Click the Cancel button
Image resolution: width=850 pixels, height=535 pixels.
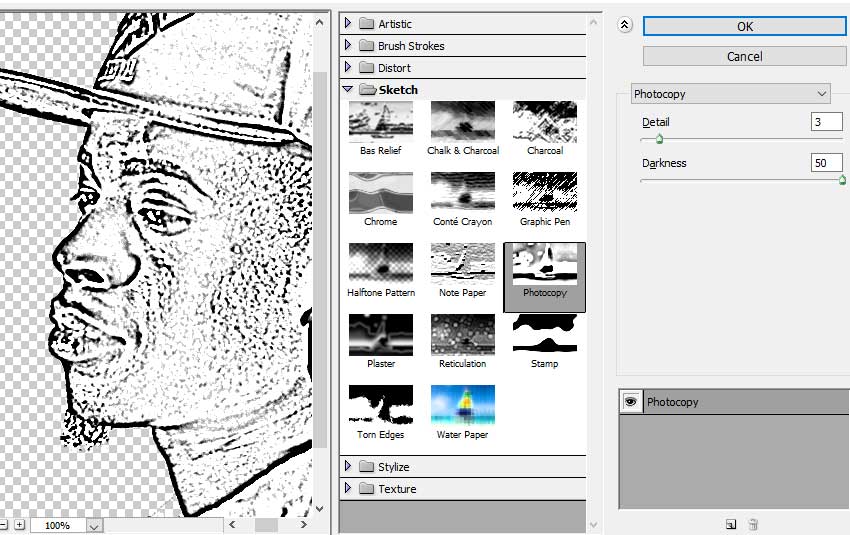744,56
